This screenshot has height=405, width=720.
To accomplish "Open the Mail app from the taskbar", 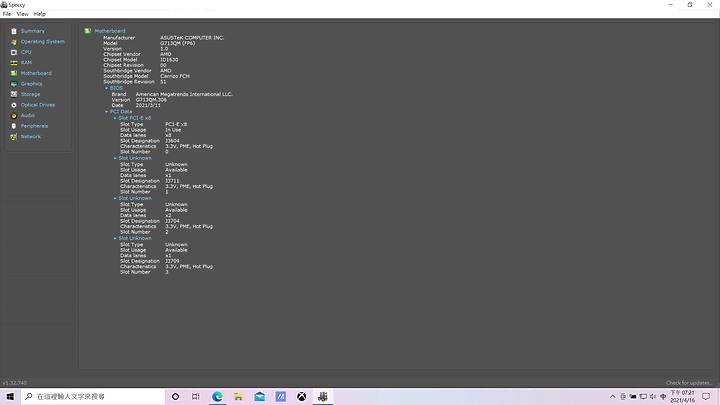I will (x=259, y=396).
